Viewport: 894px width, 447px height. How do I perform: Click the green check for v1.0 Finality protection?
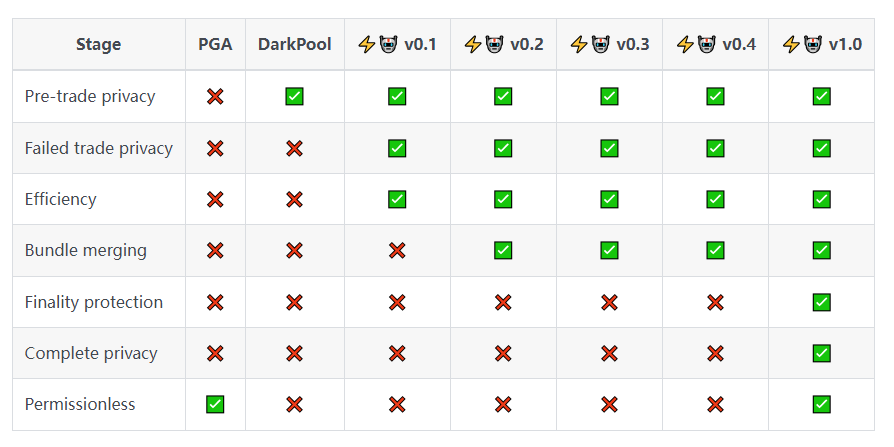[x=821, y=302]
